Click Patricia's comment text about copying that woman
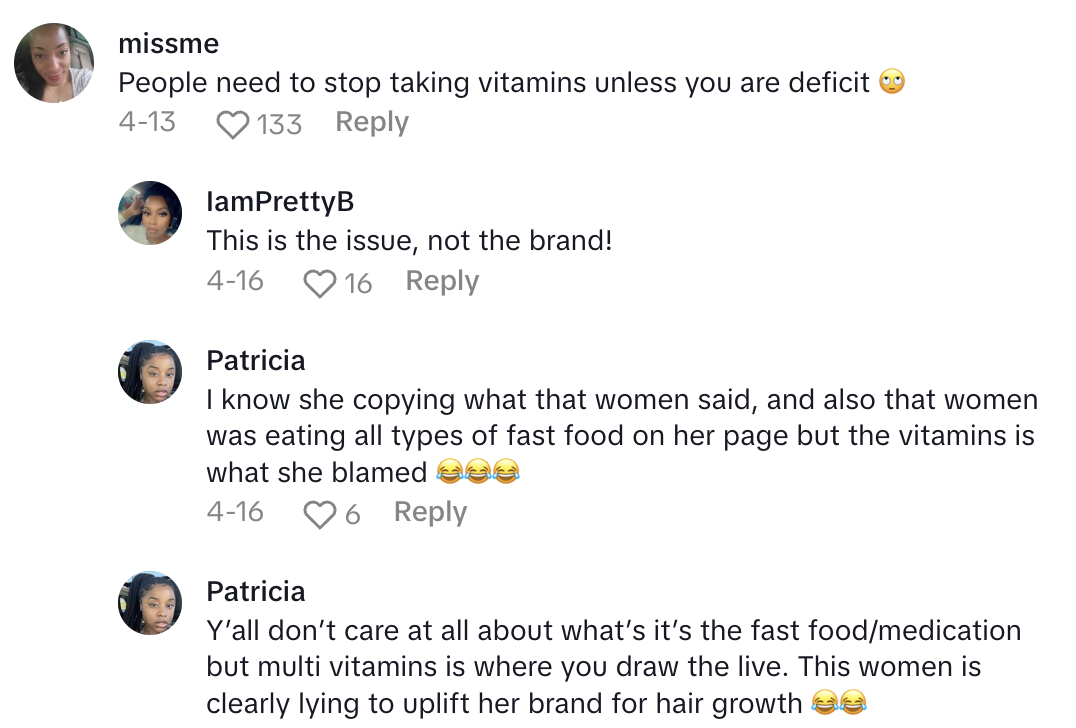Screen dimensions: 1076x728 click(x=620, y=436)
